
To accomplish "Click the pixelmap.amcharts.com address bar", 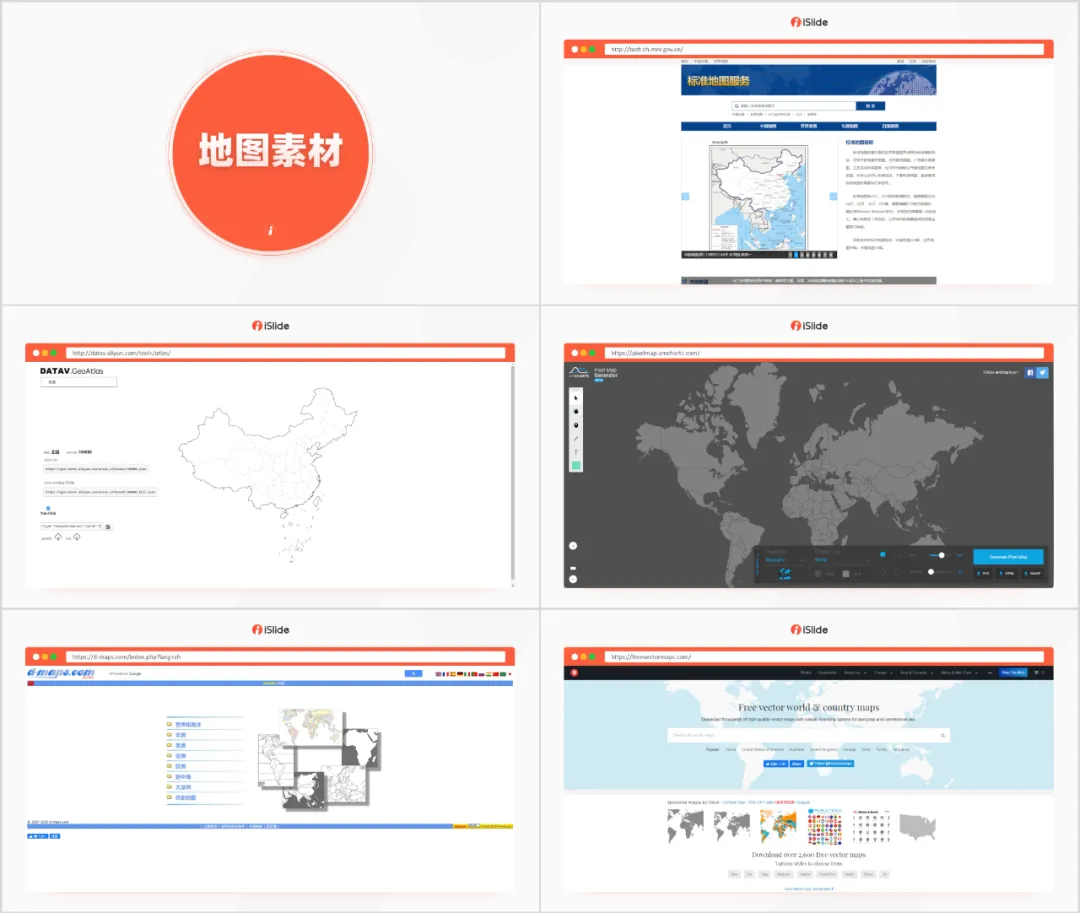I will coord(824,353).
